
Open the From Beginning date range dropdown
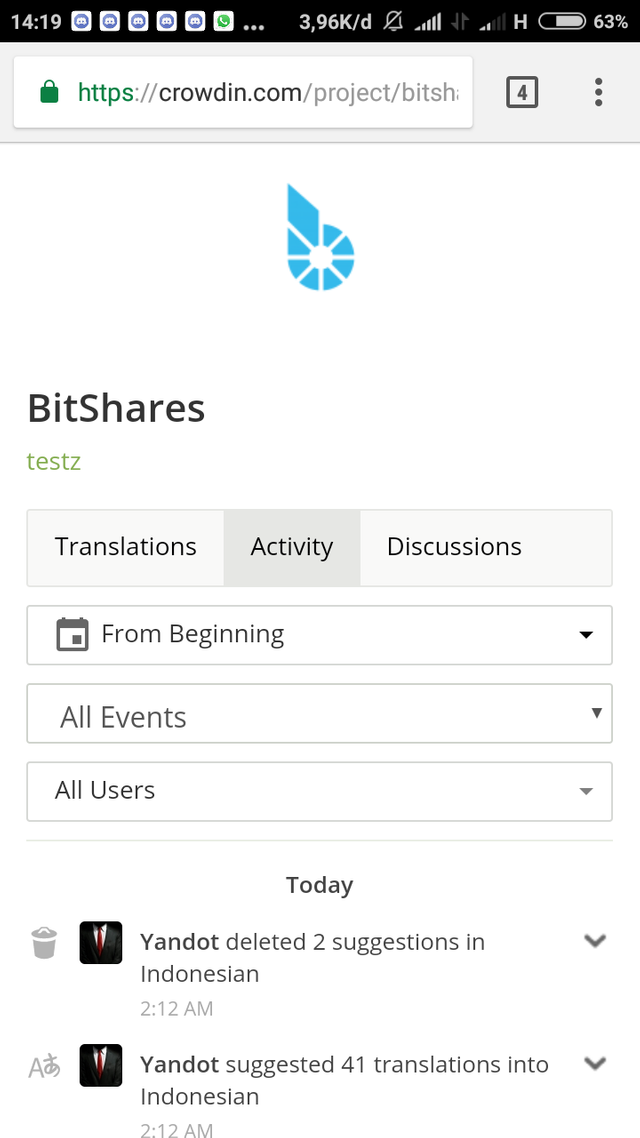[319, 635]
